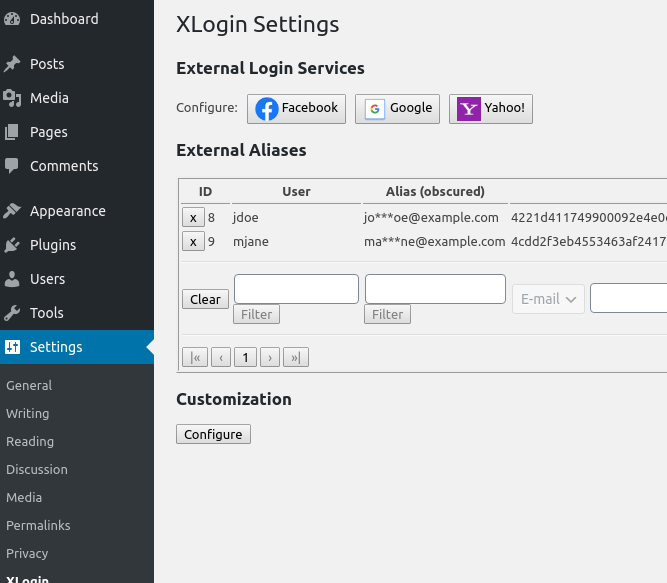Image resolution: width=667 pixels, height=583 pixels.
Task: Configure Facebook login service
Action: [x=297, y=108]
